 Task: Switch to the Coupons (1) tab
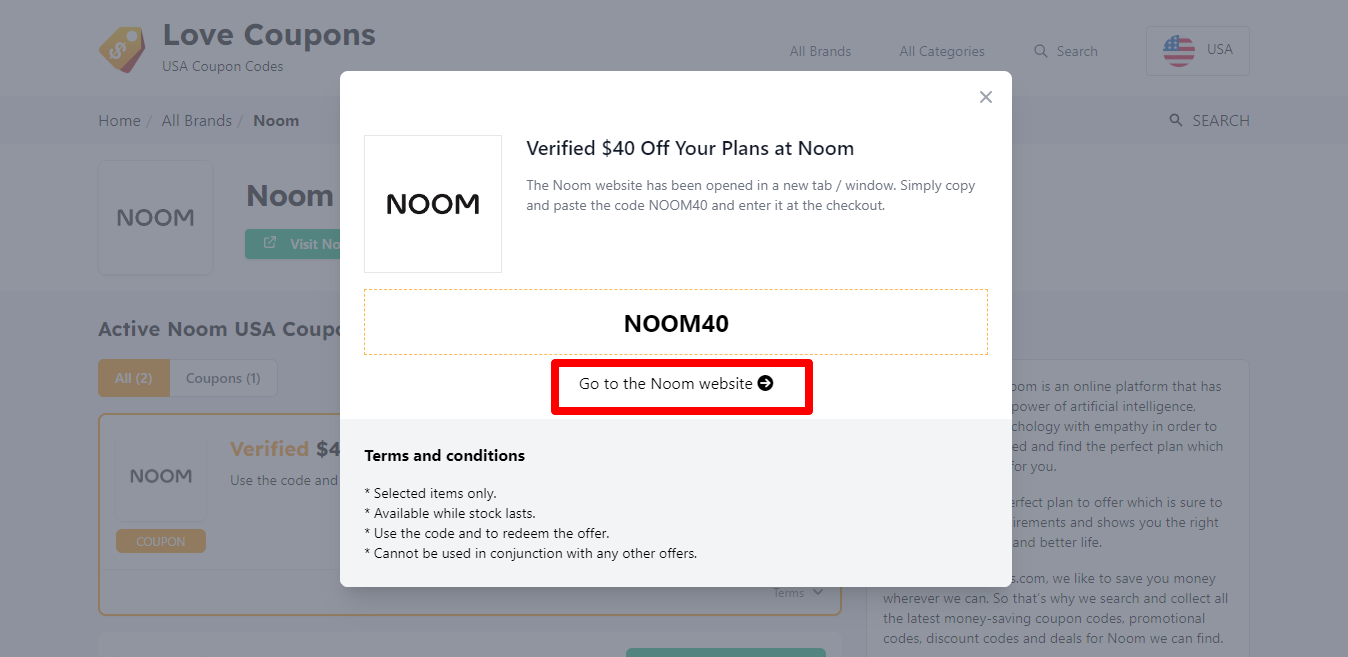coord(223,378)
